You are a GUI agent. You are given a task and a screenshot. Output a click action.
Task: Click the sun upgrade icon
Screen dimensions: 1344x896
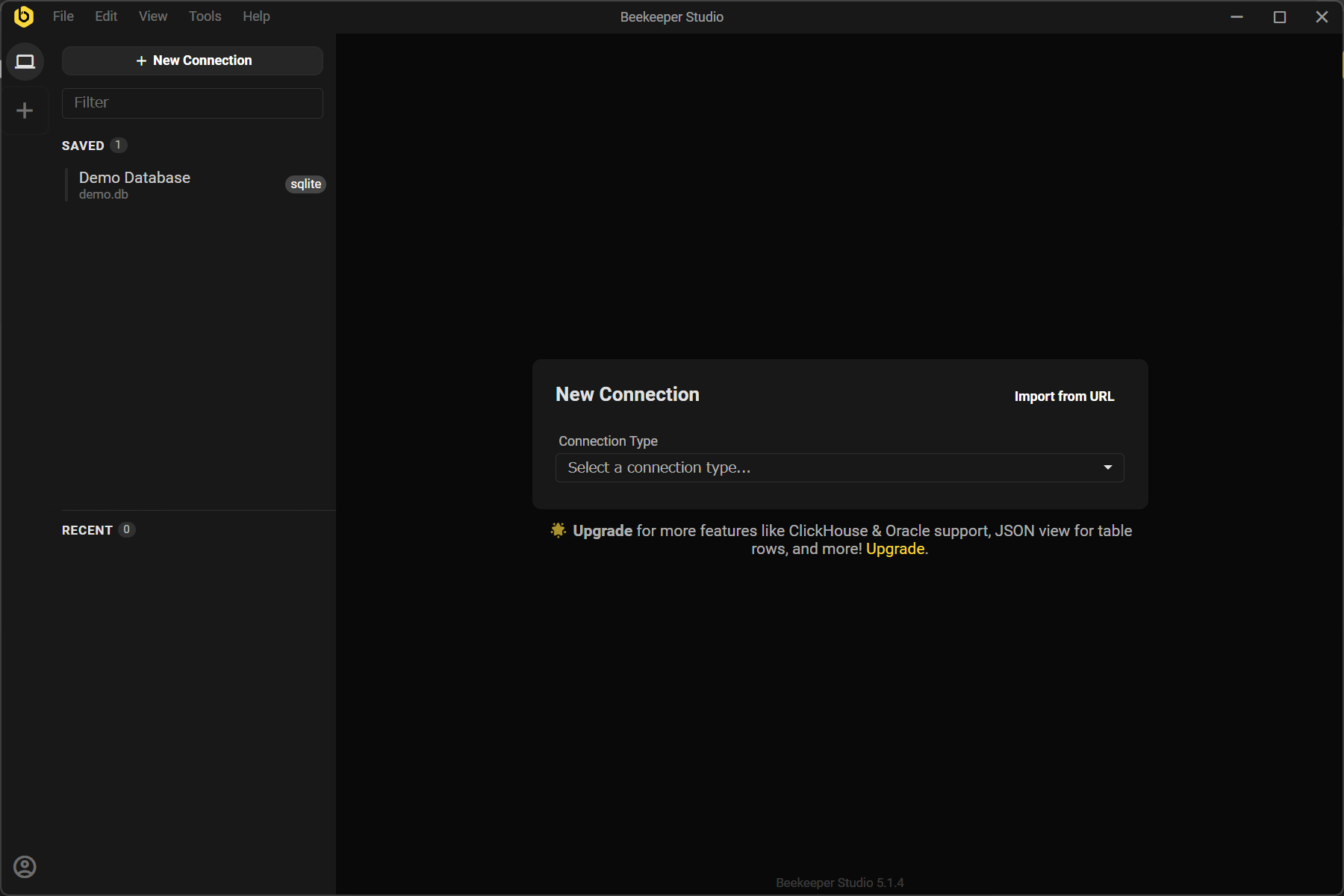click(x=559, y=530)
